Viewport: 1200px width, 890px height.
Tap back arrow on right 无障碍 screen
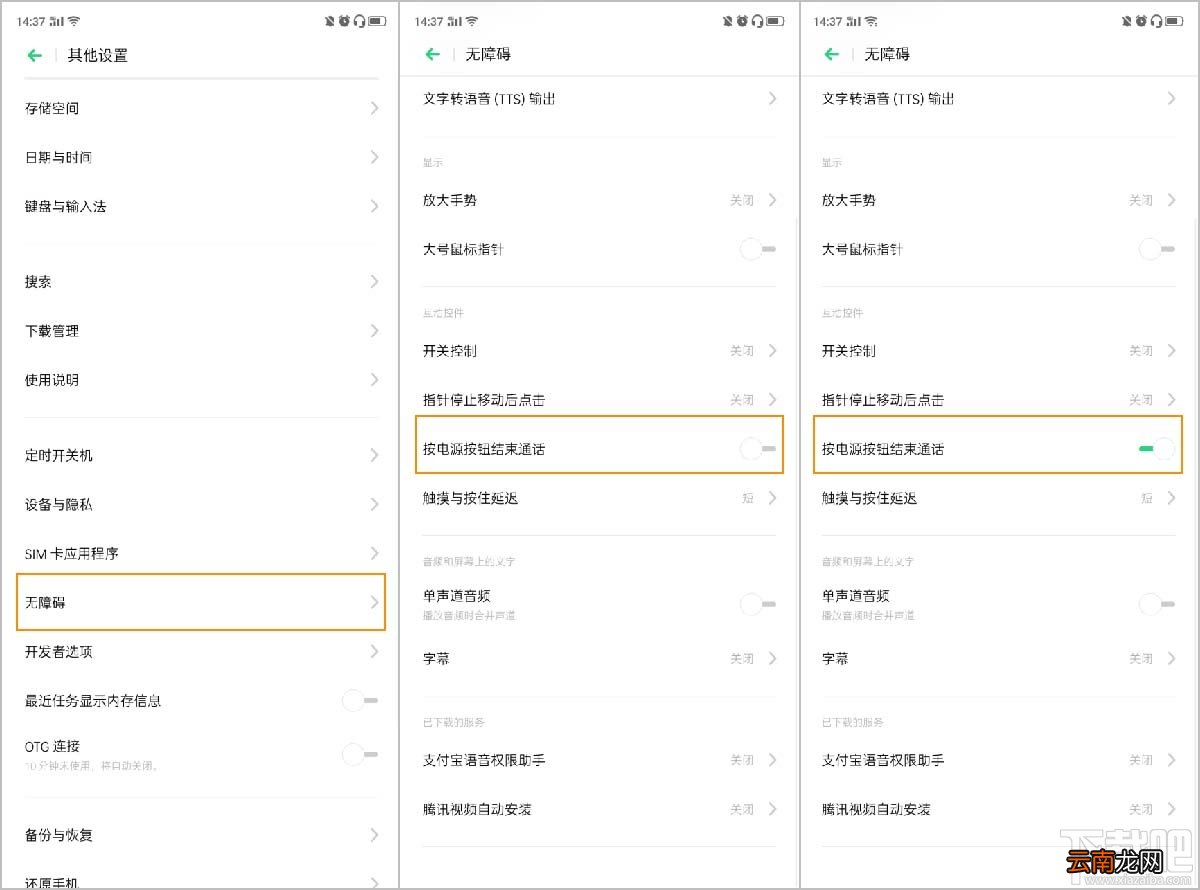coord(832,54)
